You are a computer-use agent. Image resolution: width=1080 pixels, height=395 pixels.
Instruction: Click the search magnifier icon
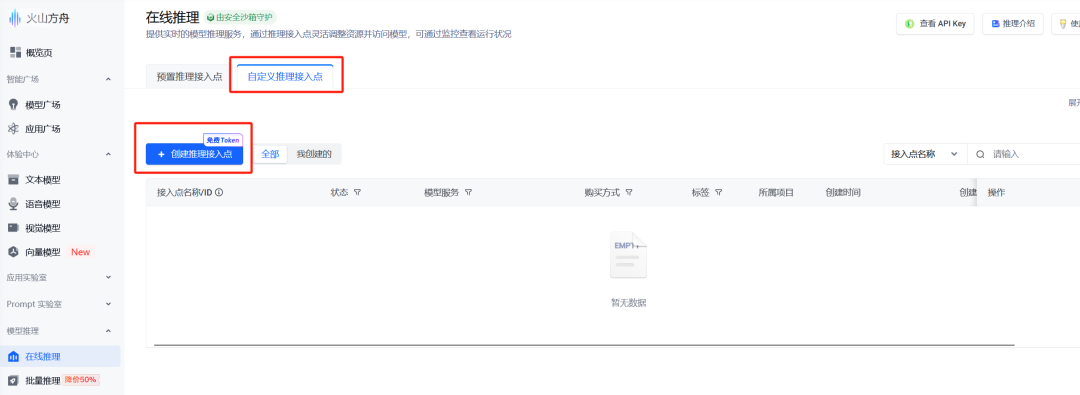980,154
